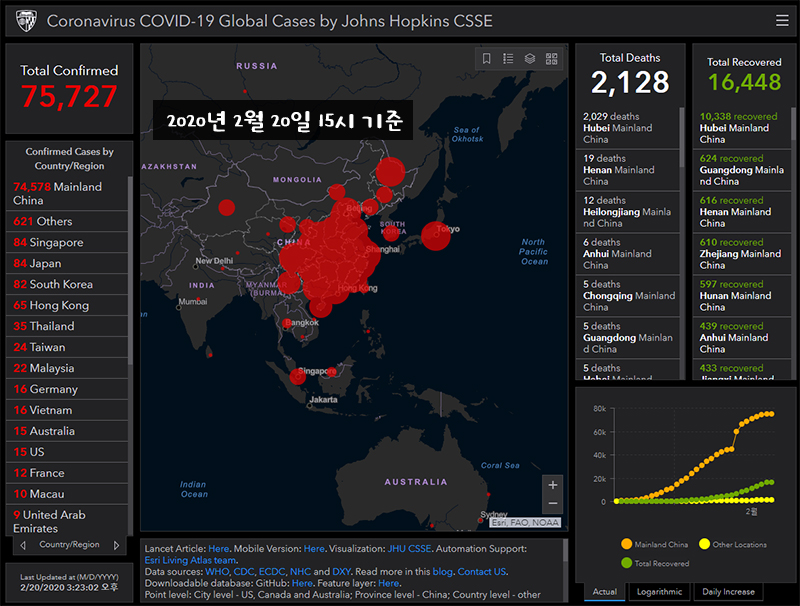Select the '9 United Arab Emirates' row
The image size is (800, 606).
pos(67,521)
